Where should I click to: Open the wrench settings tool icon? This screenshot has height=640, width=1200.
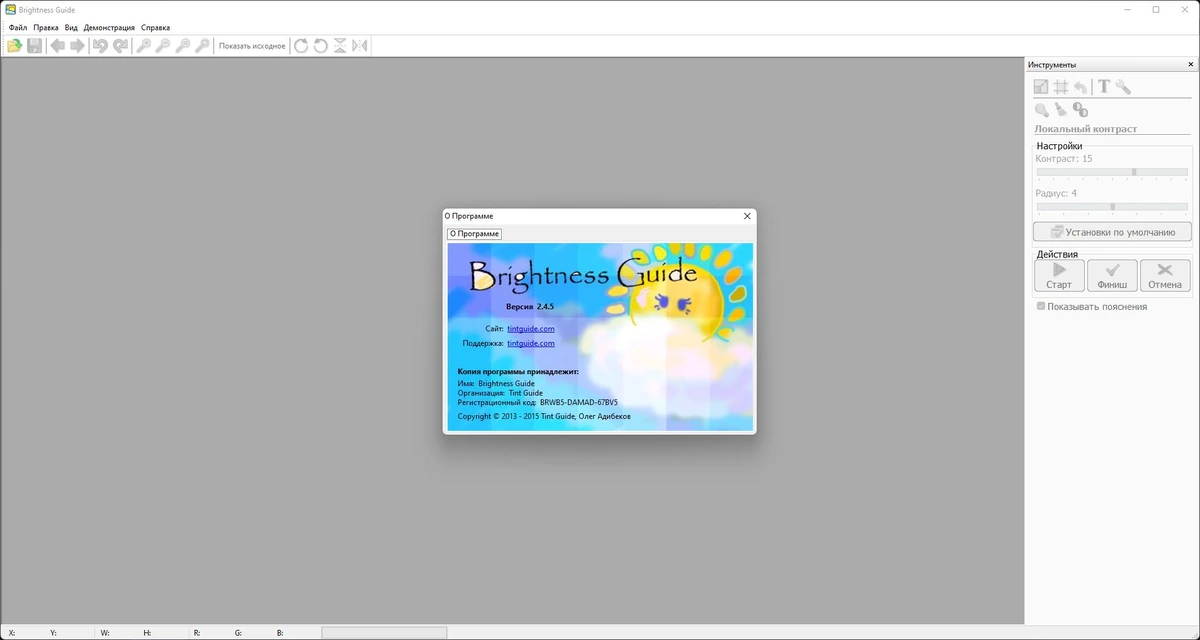[x=1123, y=87]
